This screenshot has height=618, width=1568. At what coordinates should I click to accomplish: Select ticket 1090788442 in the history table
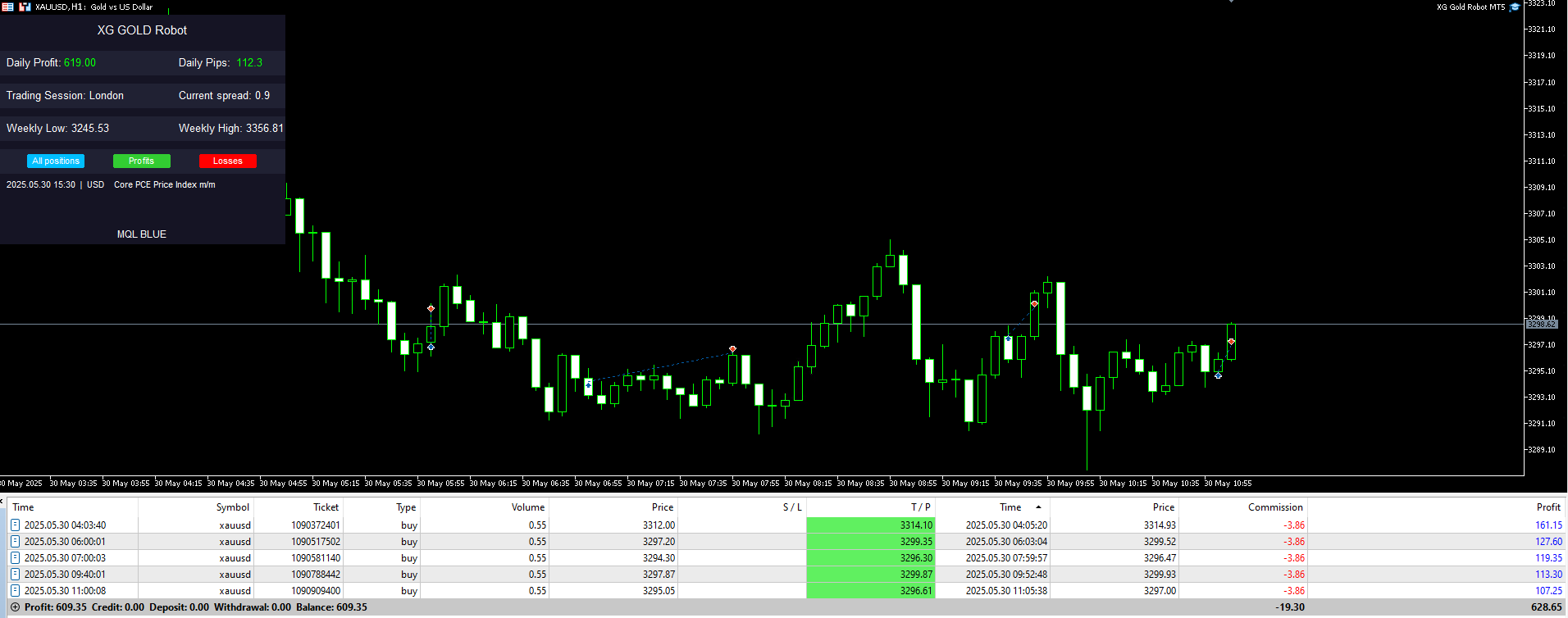(x=316, y=575)
